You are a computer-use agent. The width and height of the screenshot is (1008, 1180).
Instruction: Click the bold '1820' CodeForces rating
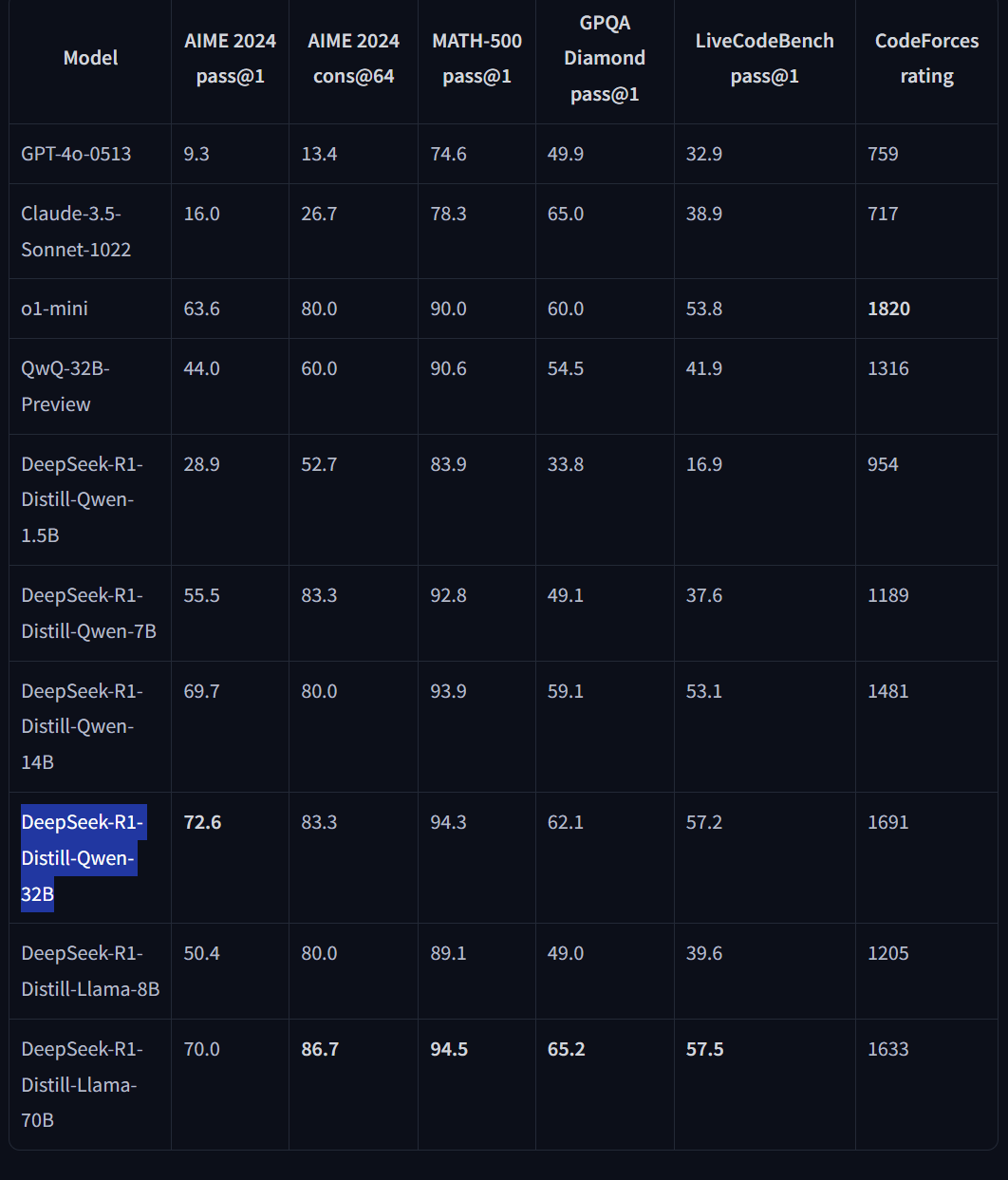[888, 309]
